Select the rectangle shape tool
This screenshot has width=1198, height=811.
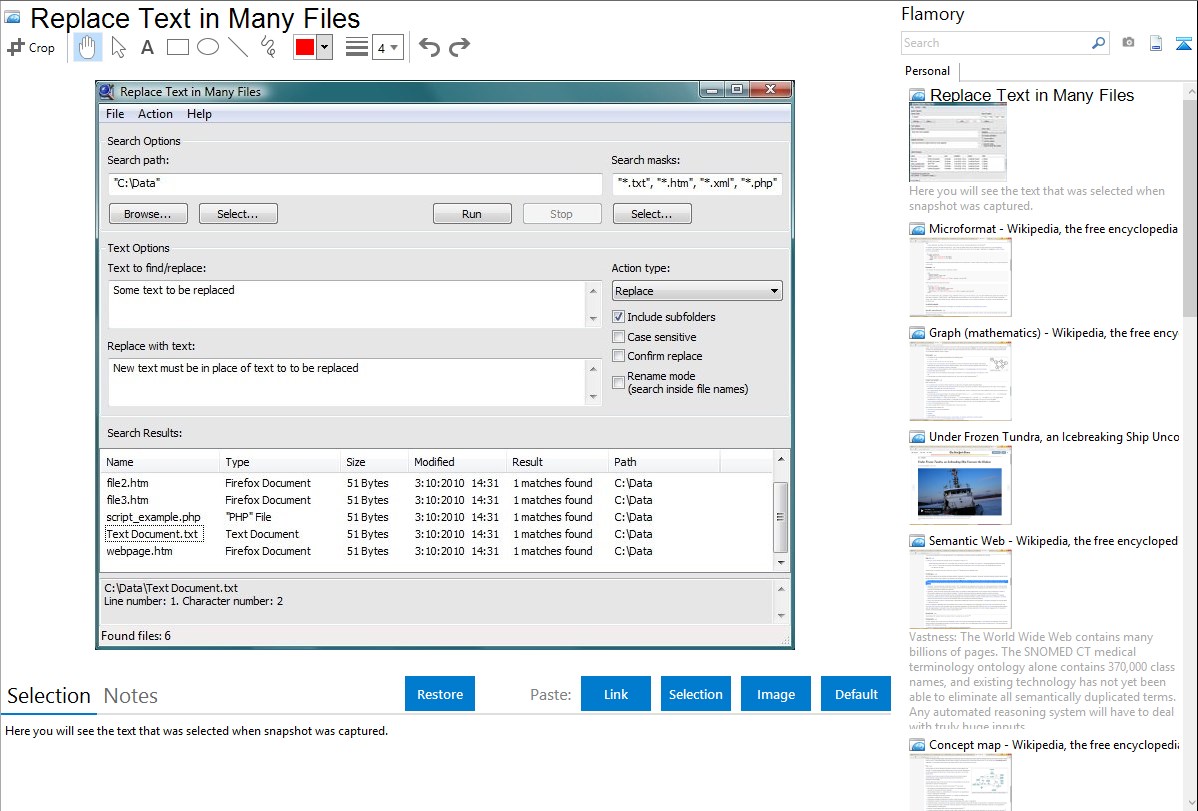(178, 47)
